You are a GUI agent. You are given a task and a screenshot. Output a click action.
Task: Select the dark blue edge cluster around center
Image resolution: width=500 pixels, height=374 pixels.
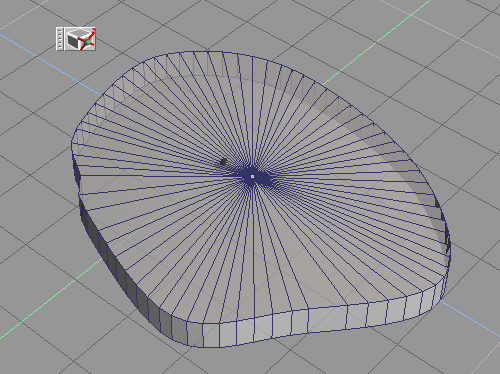pyautogui.click(x=253, y=177)
